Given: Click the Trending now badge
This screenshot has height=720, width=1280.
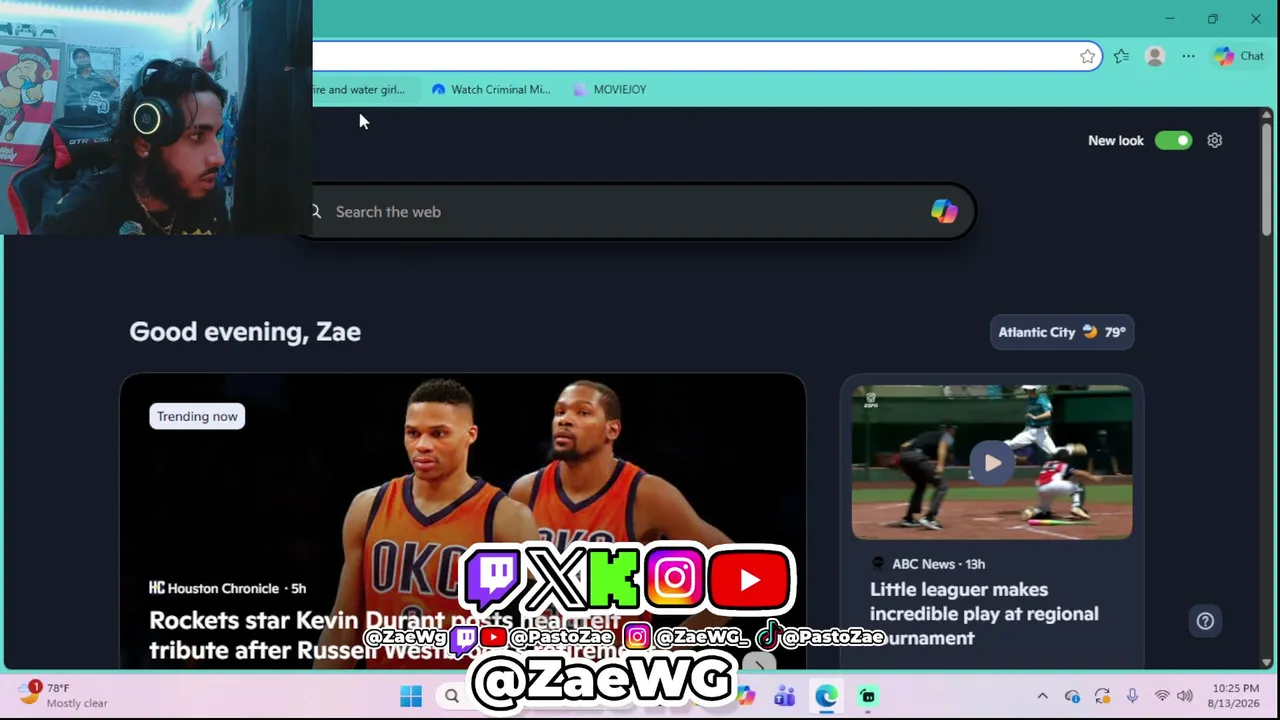Looking at the screenshot, I should 197,416.
